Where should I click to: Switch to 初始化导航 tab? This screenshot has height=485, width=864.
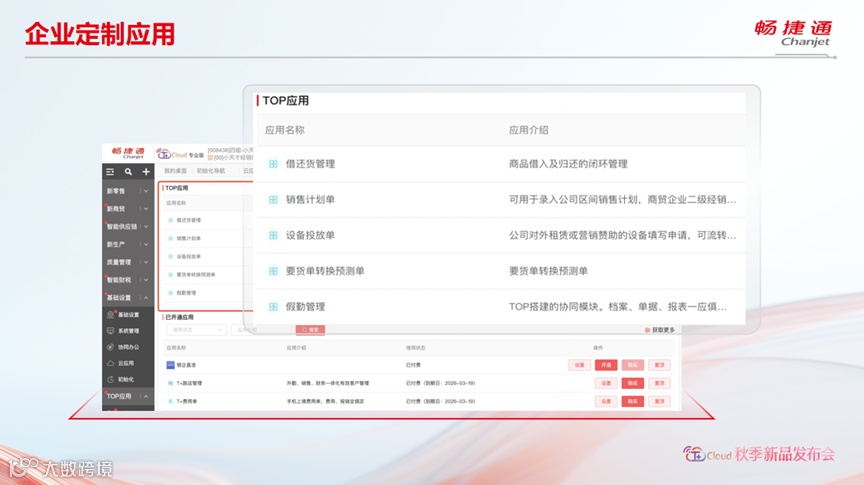point(211,171)
